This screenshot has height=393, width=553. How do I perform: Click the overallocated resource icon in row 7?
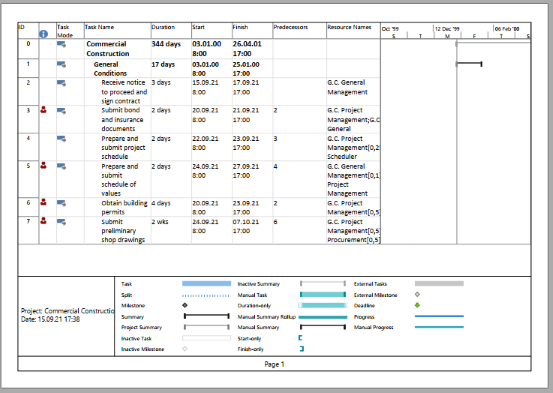pyautogui.click(x=43, y=220)
